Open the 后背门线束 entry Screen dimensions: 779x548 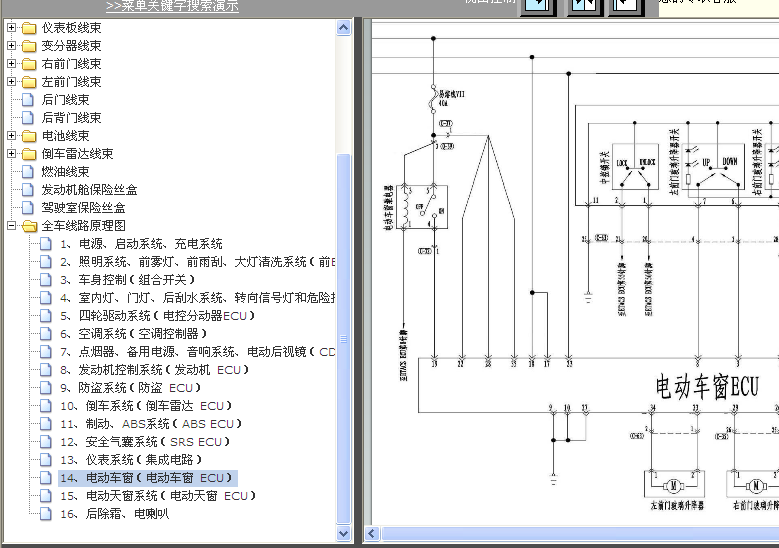pyautogui.click(x=72, y=118)
